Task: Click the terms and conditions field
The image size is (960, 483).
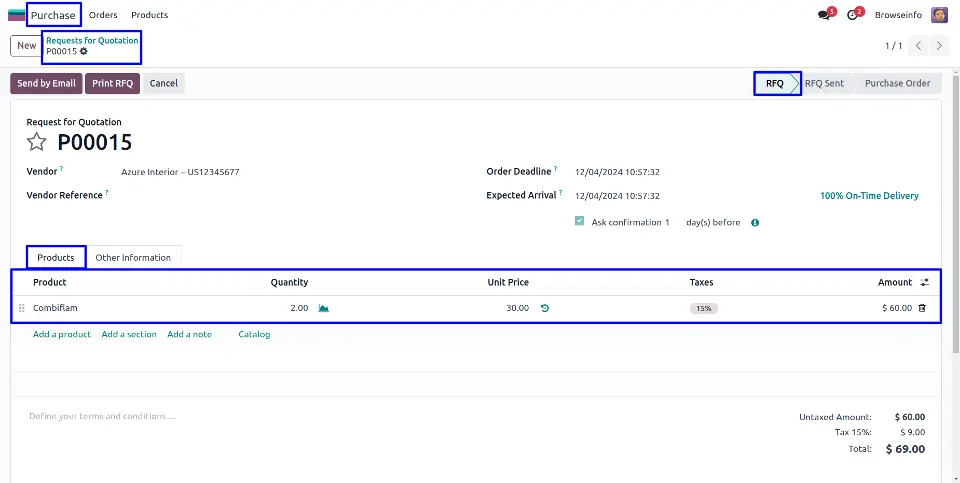Action: point(102,416)
